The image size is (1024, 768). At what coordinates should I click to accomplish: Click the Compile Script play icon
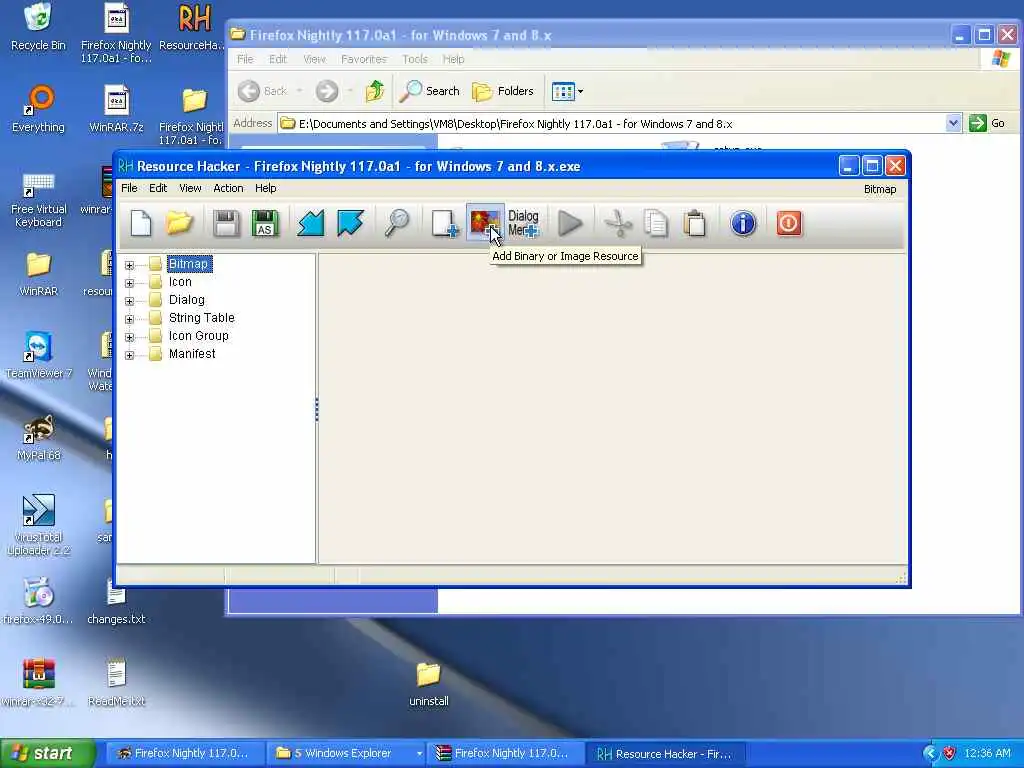[570, 223]
